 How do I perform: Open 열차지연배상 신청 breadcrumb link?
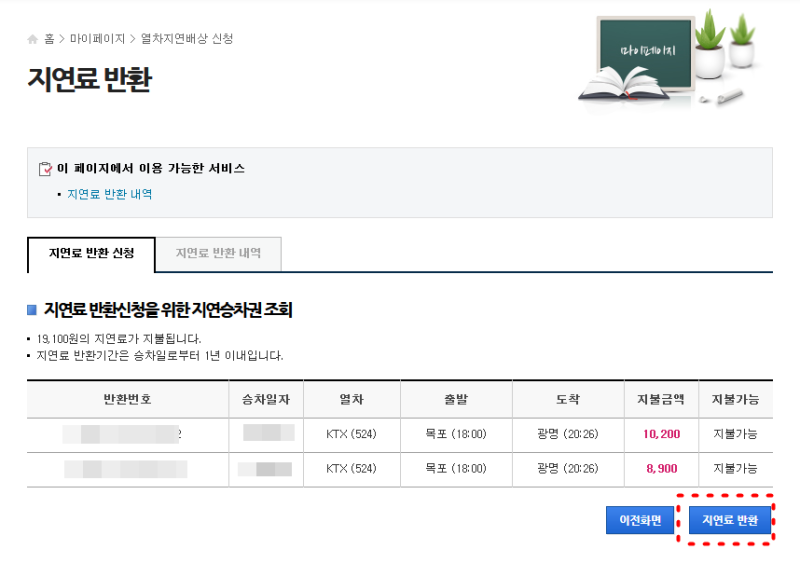187,39
